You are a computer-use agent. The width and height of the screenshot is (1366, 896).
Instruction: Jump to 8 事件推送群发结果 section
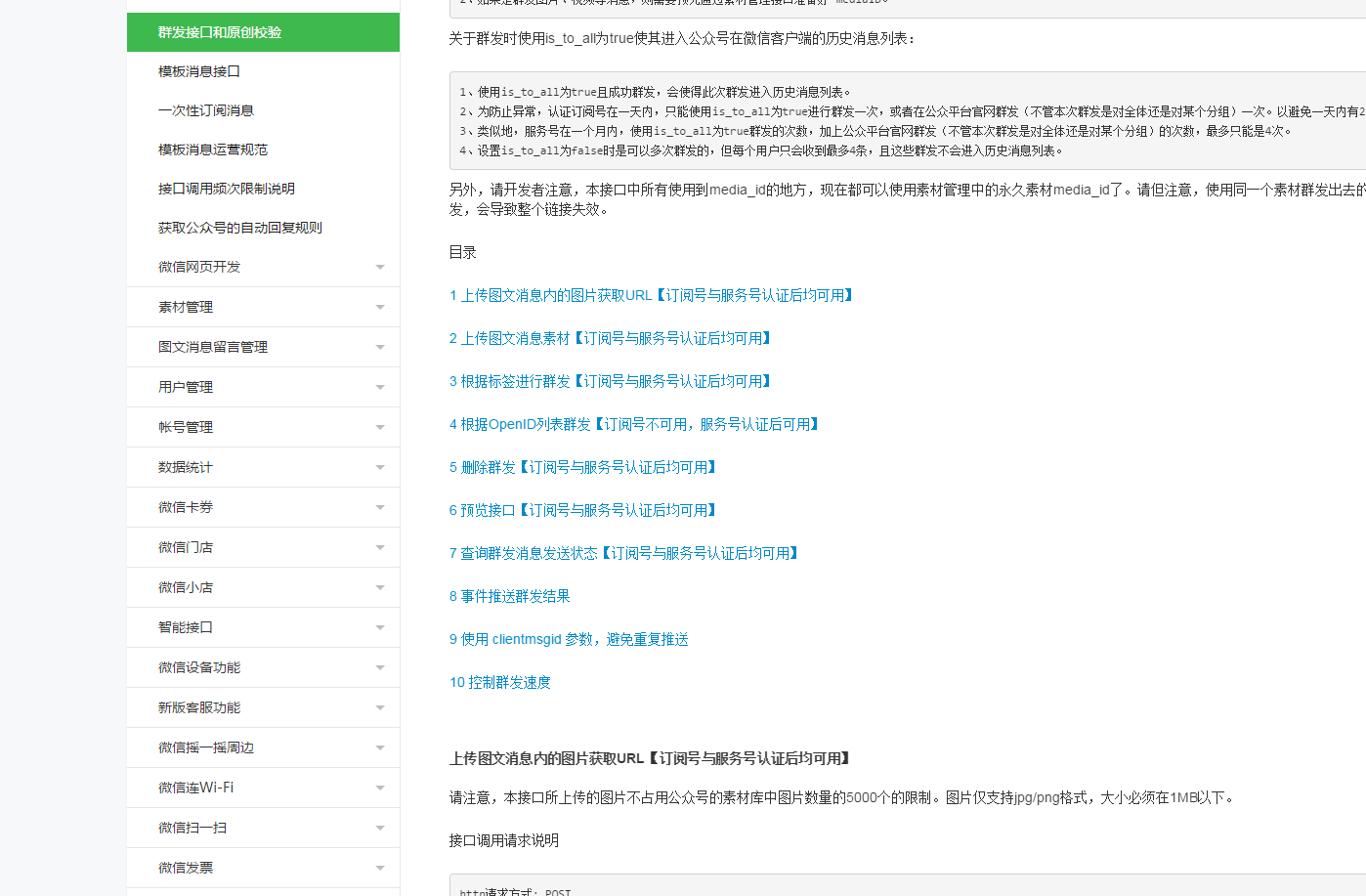[x=509, y=596]
